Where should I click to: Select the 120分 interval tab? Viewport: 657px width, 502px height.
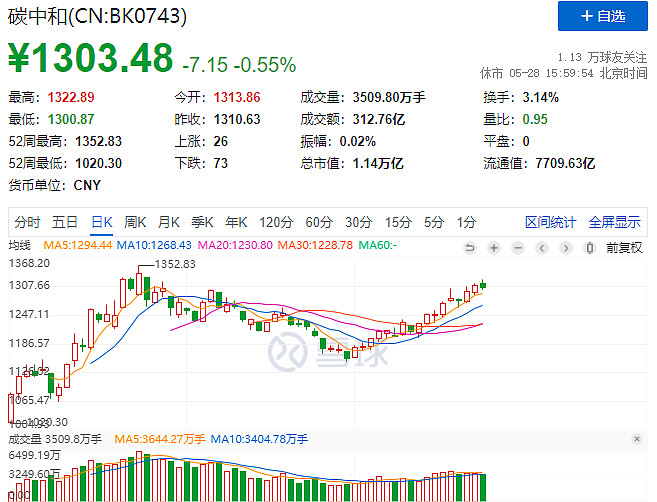tap(276, 222)
